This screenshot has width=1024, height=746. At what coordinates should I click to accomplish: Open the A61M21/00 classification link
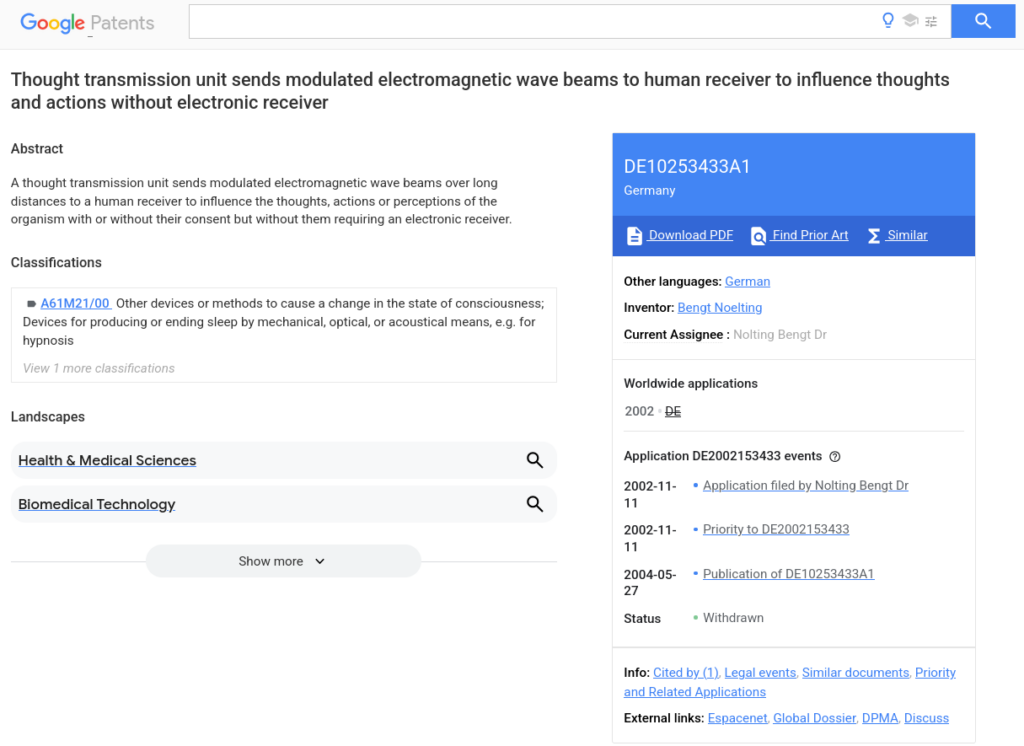75,303
